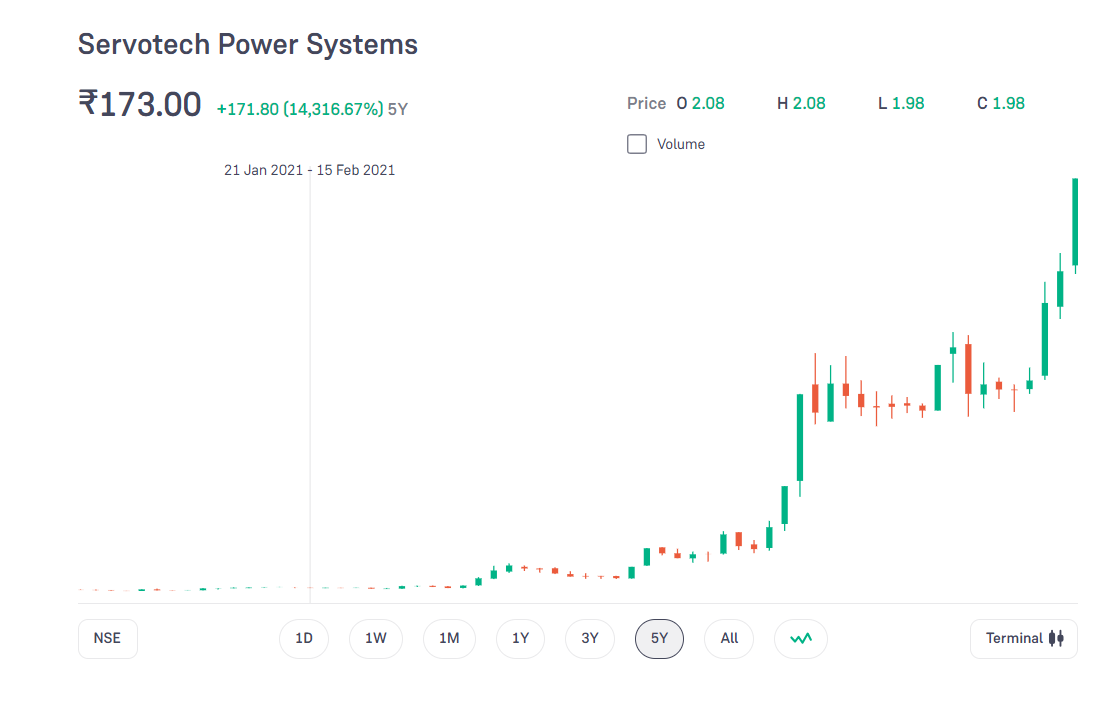Open the Terminal chart button
The width and height of the screenshot is (1105, 723).
1023,638
